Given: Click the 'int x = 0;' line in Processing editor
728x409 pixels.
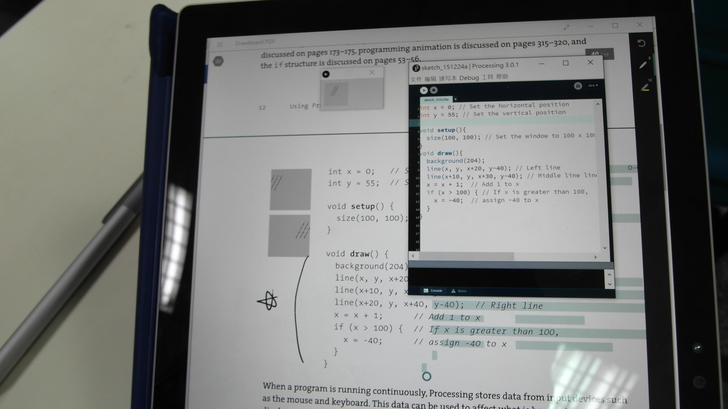Looking at the screenshot, I should click(494, 106).
